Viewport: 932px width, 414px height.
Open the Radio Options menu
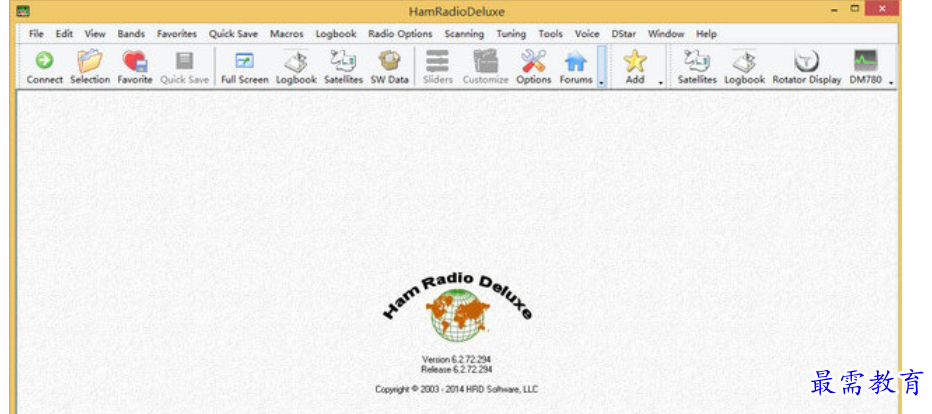pos(400,34)
